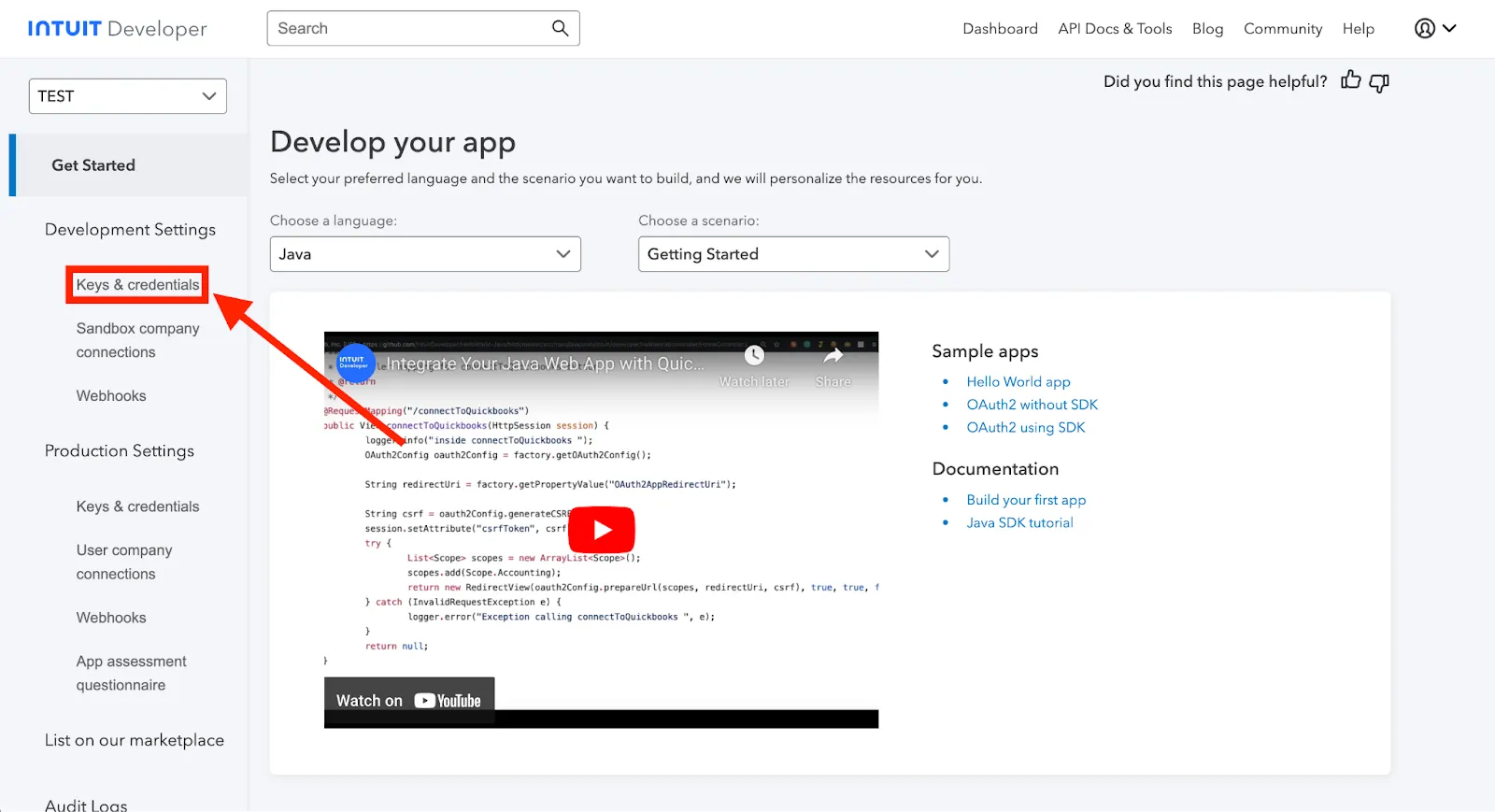Open Dashboard in top navigation
Viewport: 1495px width, 812px height.
pos(1000,29)
